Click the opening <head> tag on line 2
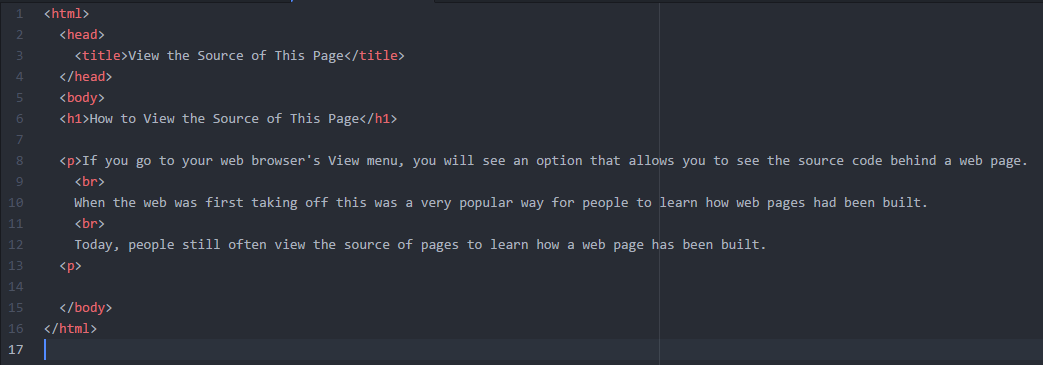The width and height of the screenshot is (1043, 365). tap(82, 35)
